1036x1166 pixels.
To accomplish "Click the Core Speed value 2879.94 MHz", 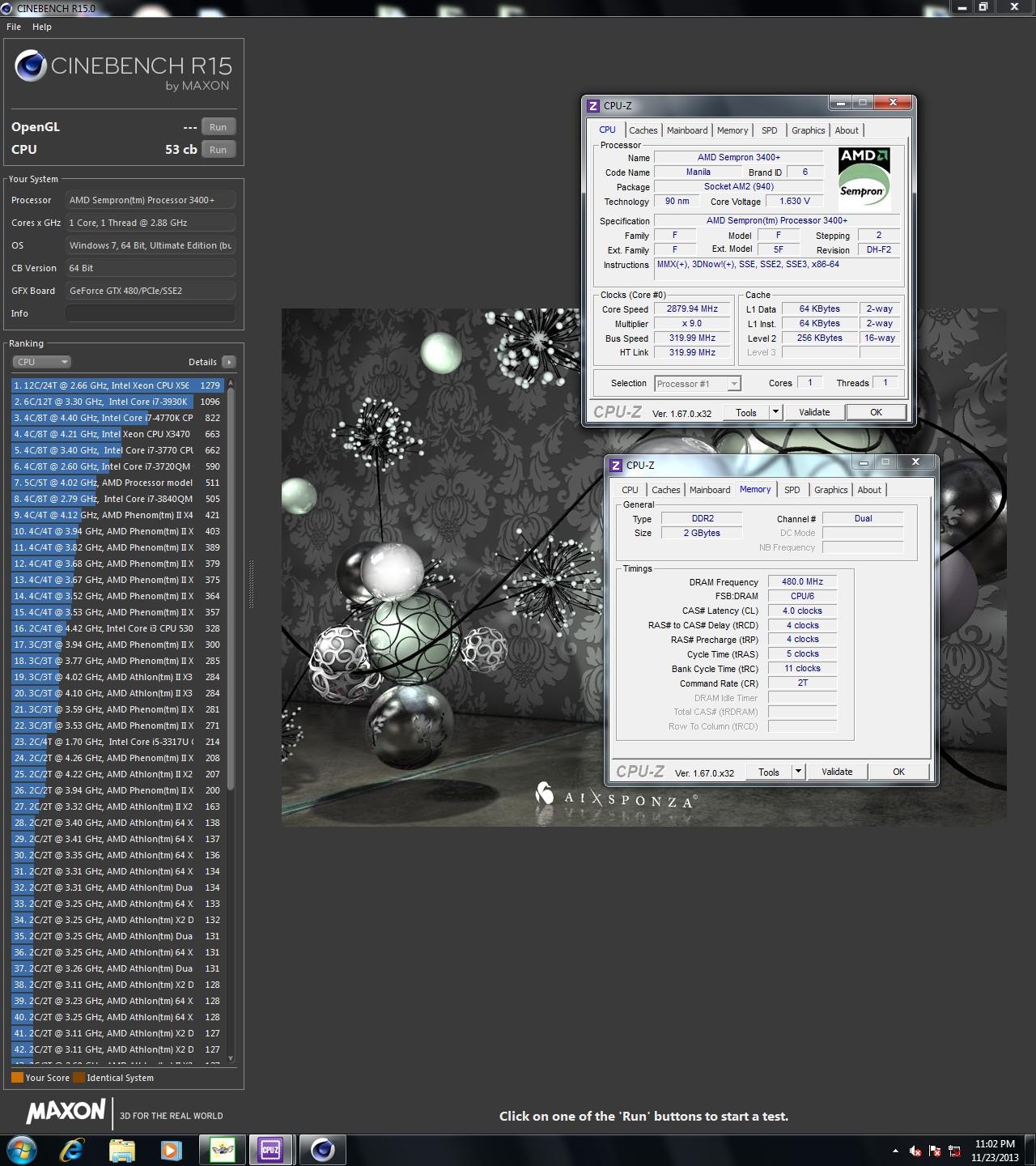I will coord(692,309).
